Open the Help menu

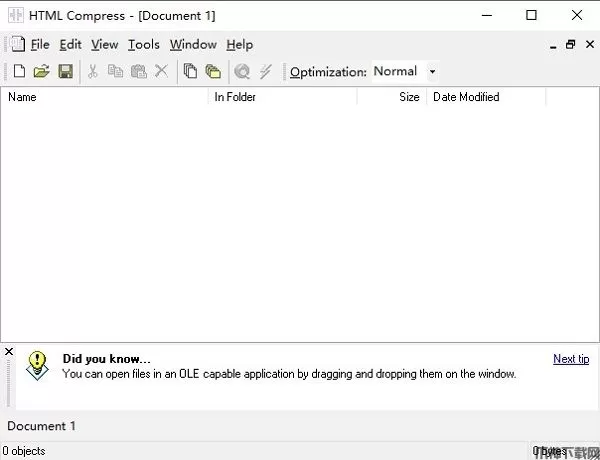[x=240, y=45]
